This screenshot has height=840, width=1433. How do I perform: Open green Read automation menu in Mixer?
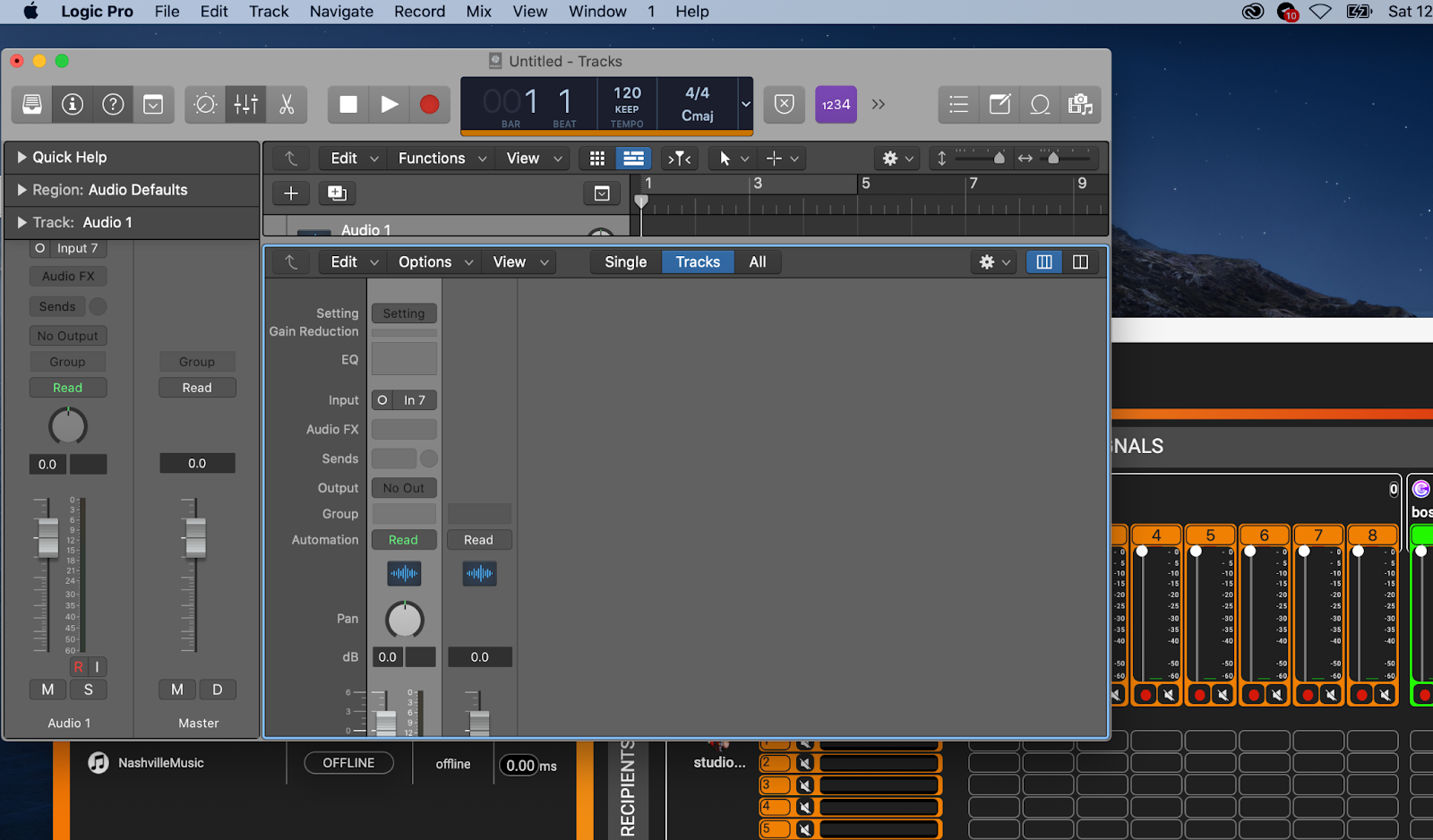click(404, 540)
